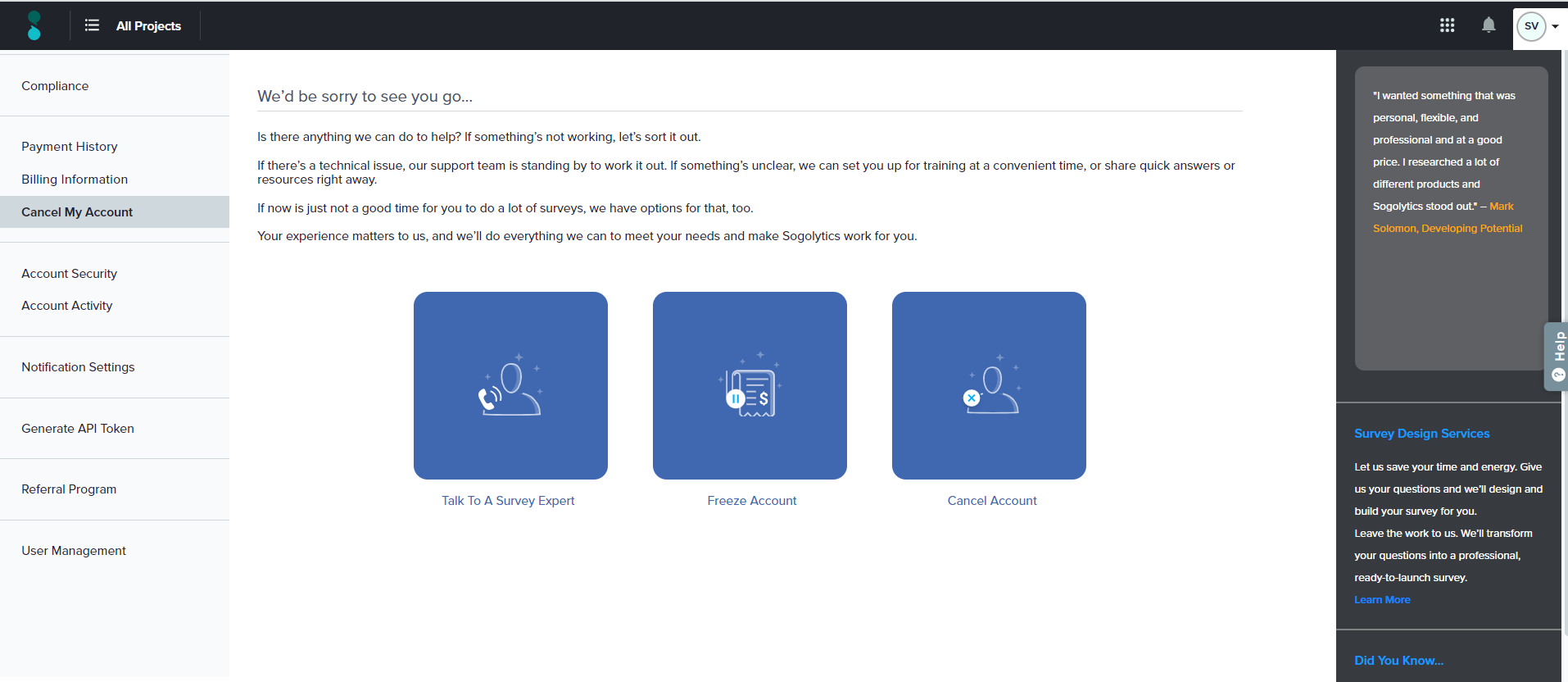Screen dimensions: 1568x682
Task: Click the Talk To A Survey Expert tile icon
Action: [510, 385]
